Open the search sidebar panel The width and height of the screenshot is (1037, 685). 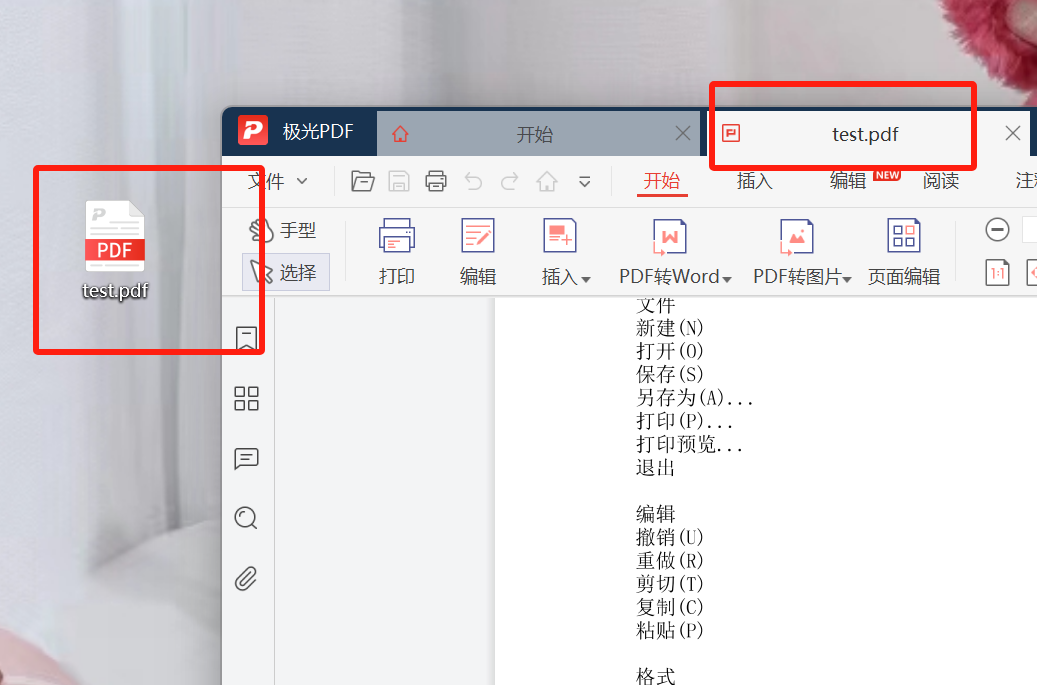[246, 518]
